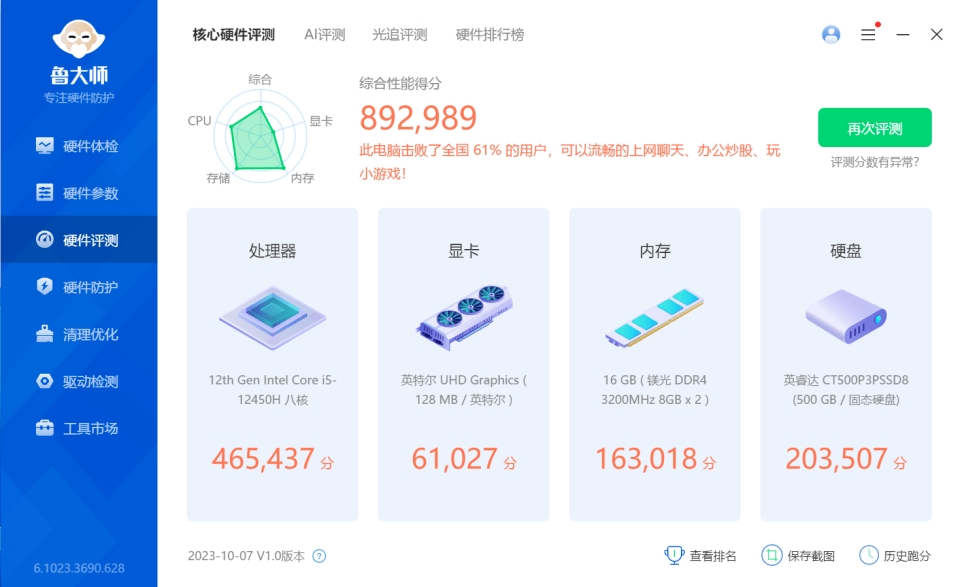Click the graphics card illustration
The height and width of the screenshot is (587, 960).
click(464, 318)
